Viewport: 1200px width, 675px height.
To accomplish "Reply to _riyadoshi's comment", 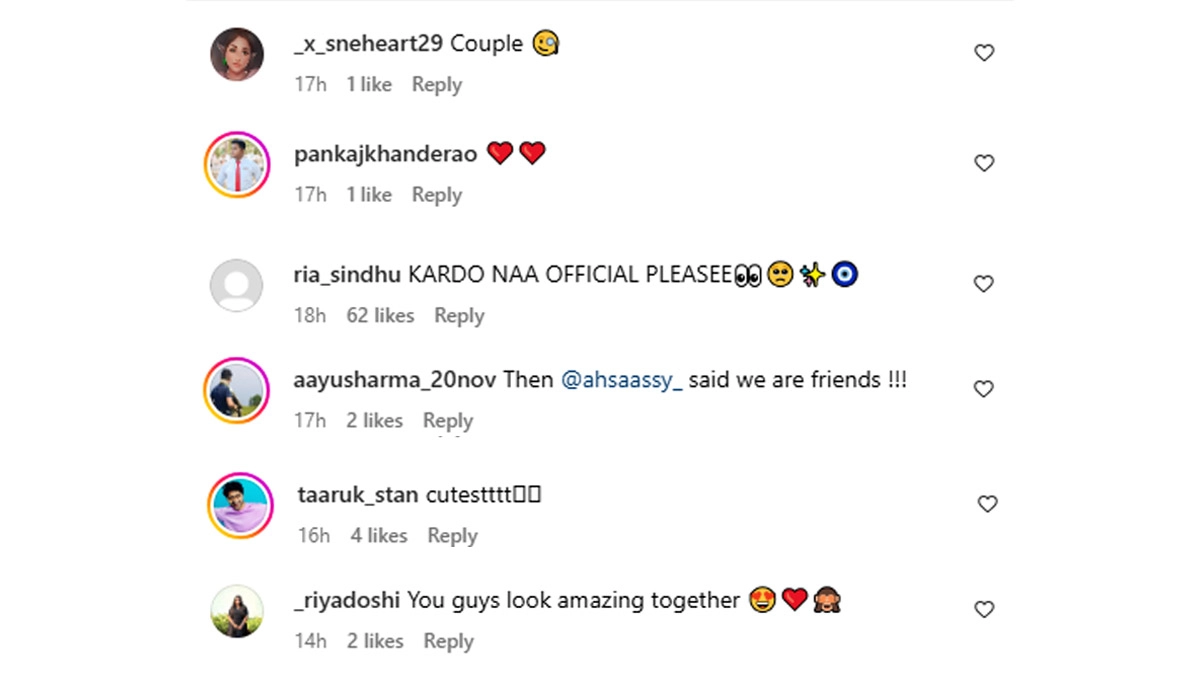I will [x=448, y=641].
